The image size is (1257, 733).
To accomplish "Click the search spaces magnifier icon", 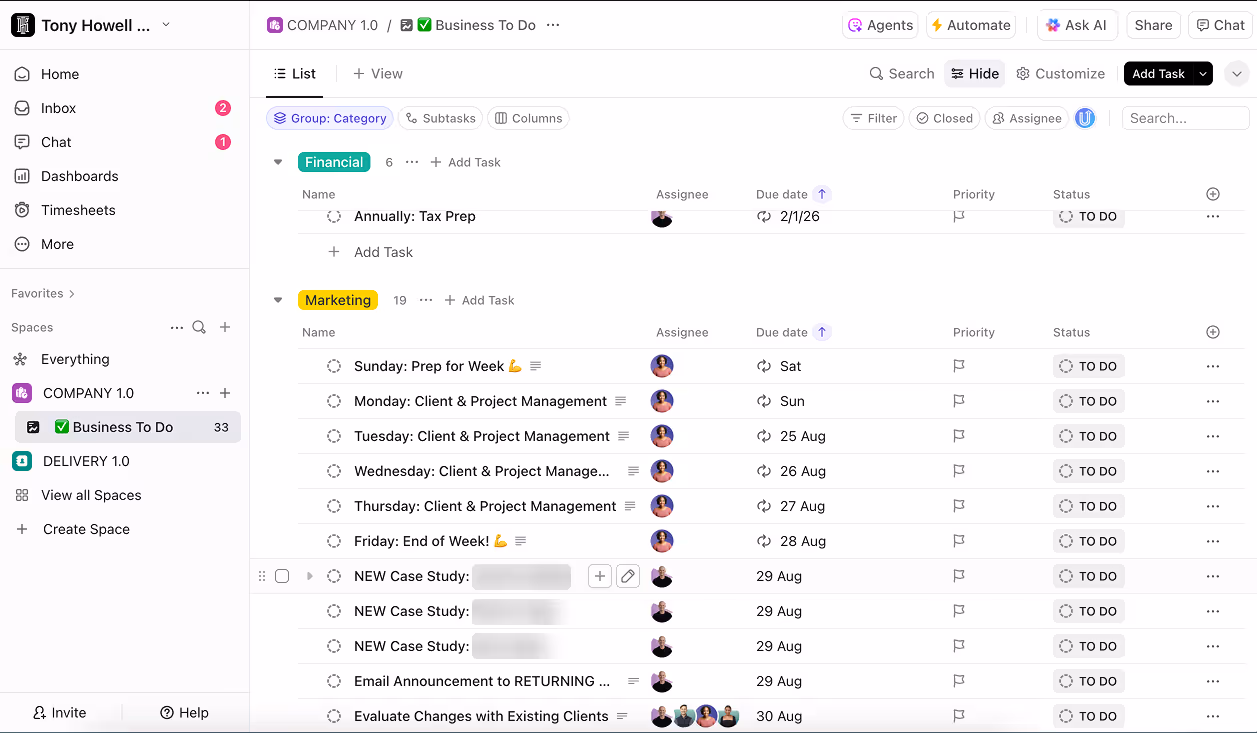I will [x=199, y=327].
